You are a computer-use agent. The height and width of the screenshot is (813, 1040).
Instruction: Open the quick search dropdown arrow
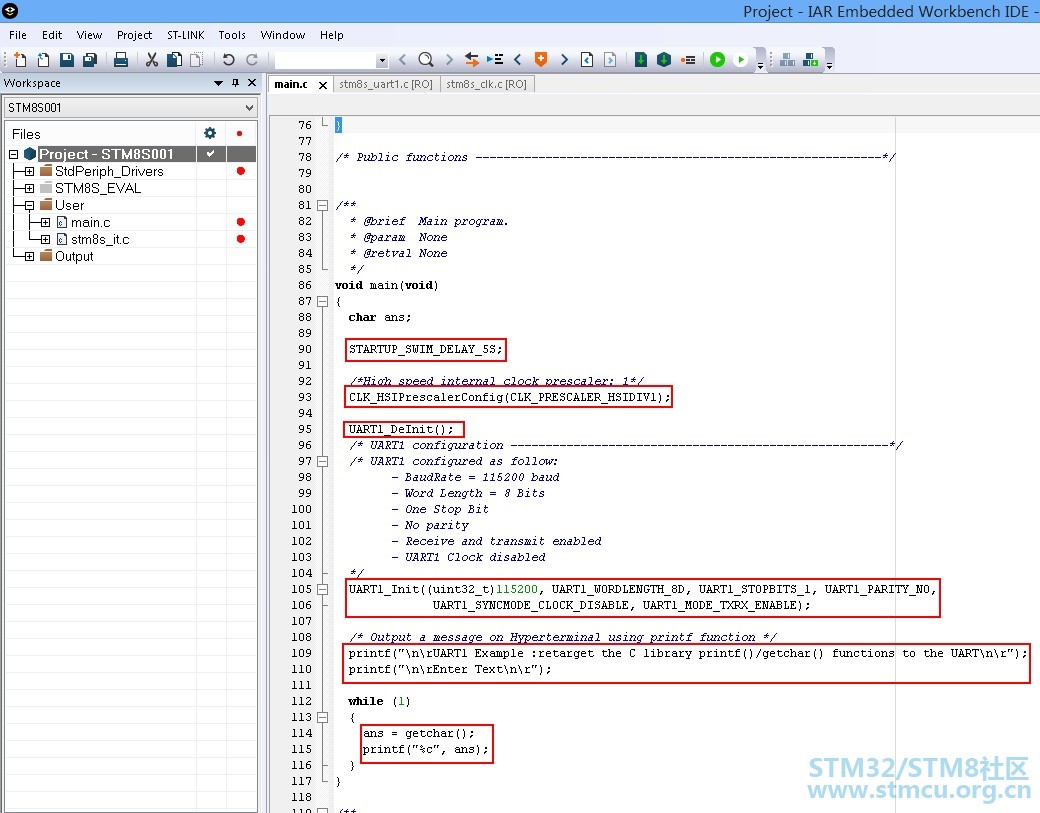(382, 60)
